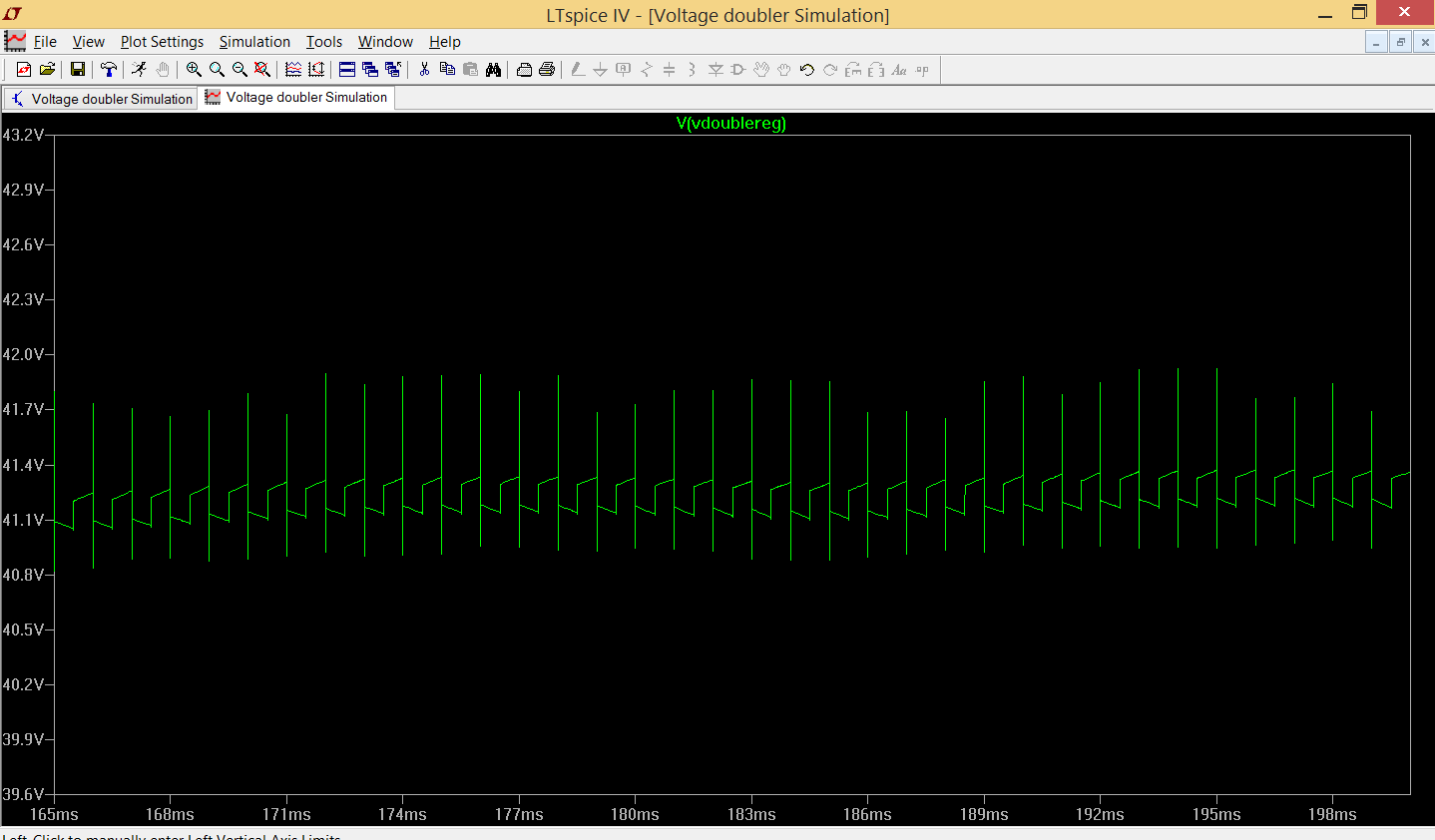Open the document icon beside File menu

pos(15,41)
